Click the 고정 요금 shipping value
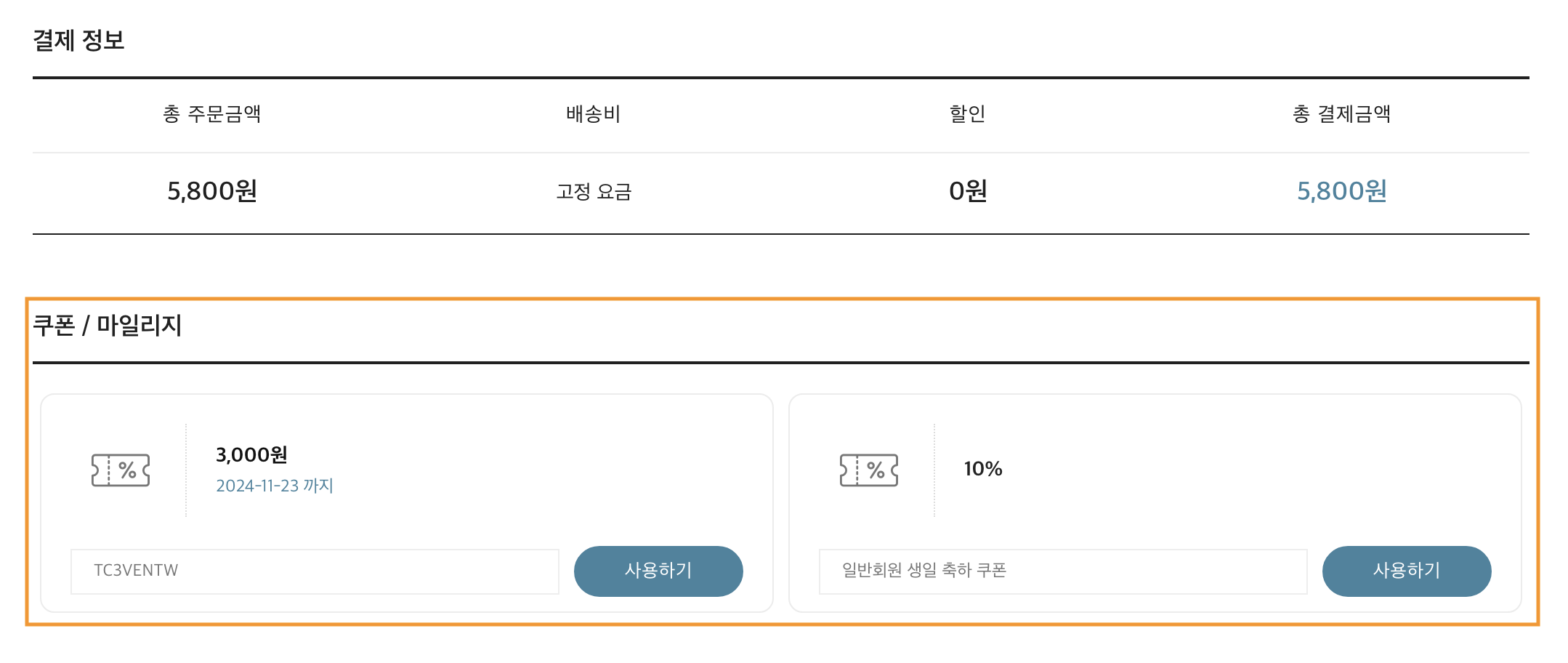 tap(594, 192)
